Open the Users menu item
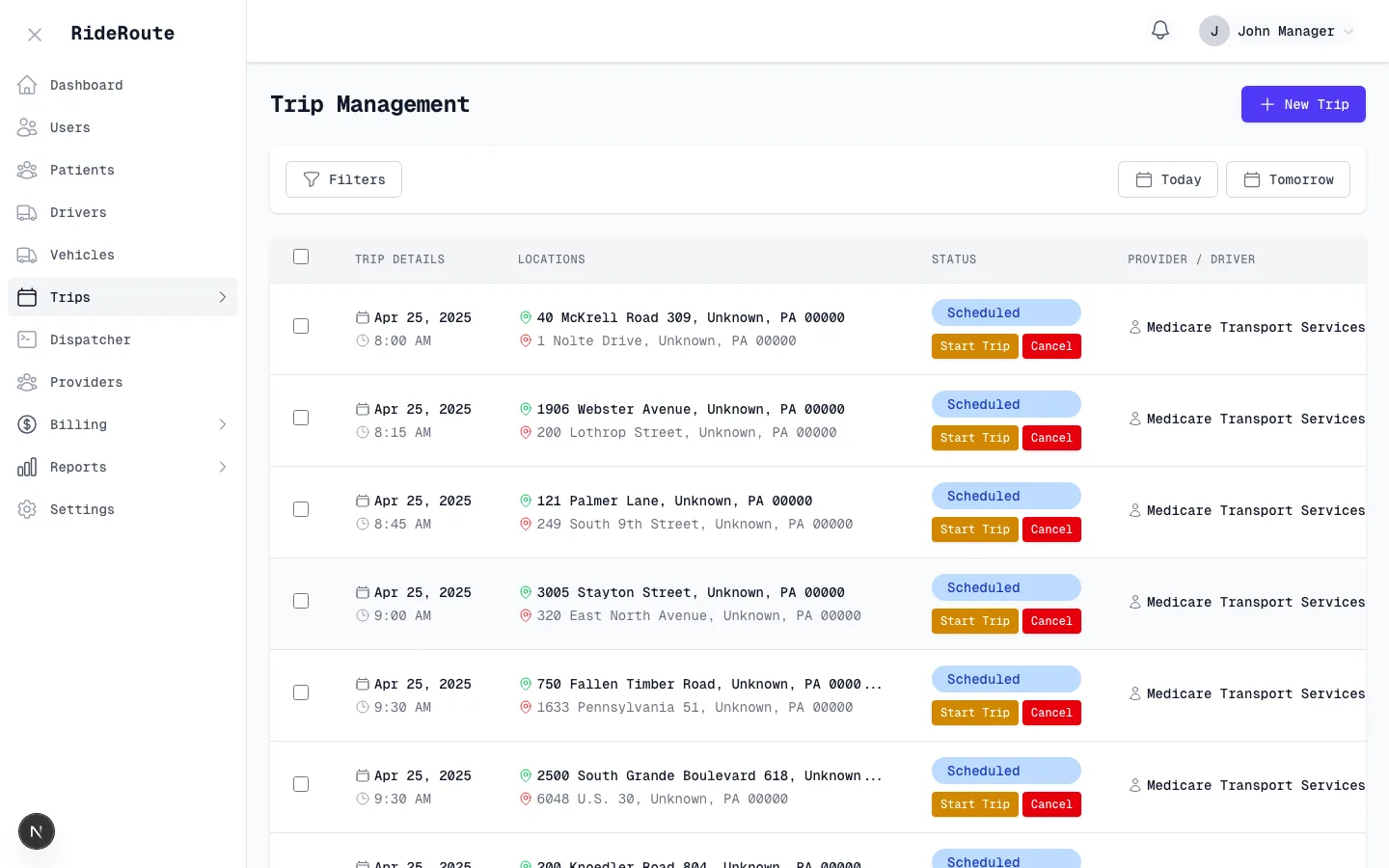This screenshot has width=1389, height=868. coord(123,127)
